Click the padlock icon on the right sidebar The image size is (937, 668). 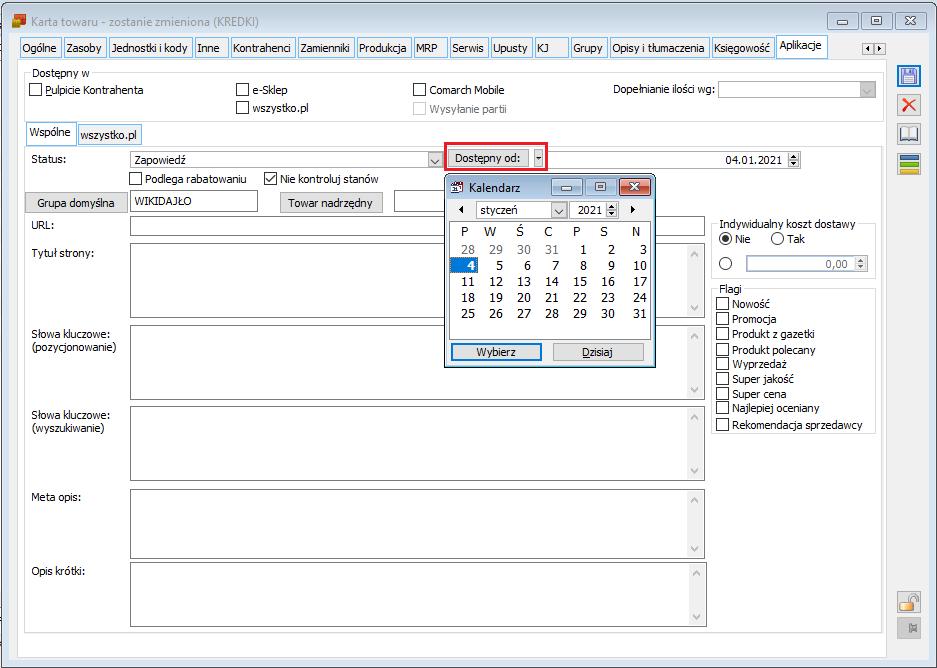pyautogui.click(x=908, y=602)
